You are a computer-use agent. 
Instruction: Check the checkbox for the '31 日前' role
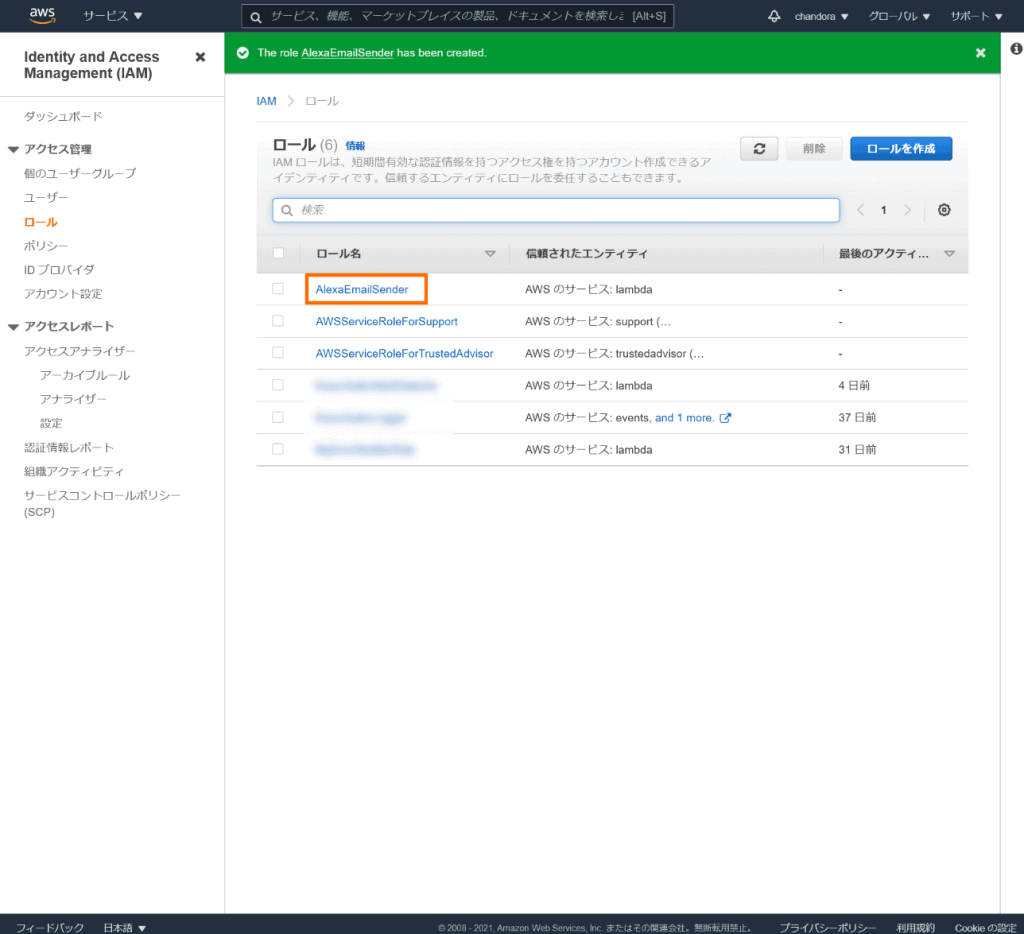[278, 449]
